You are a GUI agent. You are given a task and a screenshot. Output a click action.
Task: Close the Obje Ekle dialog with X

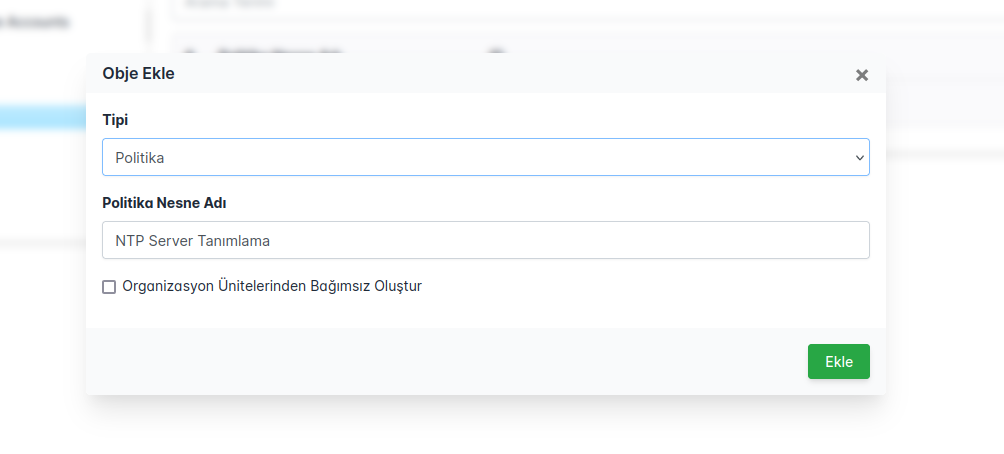click(862, 75)
